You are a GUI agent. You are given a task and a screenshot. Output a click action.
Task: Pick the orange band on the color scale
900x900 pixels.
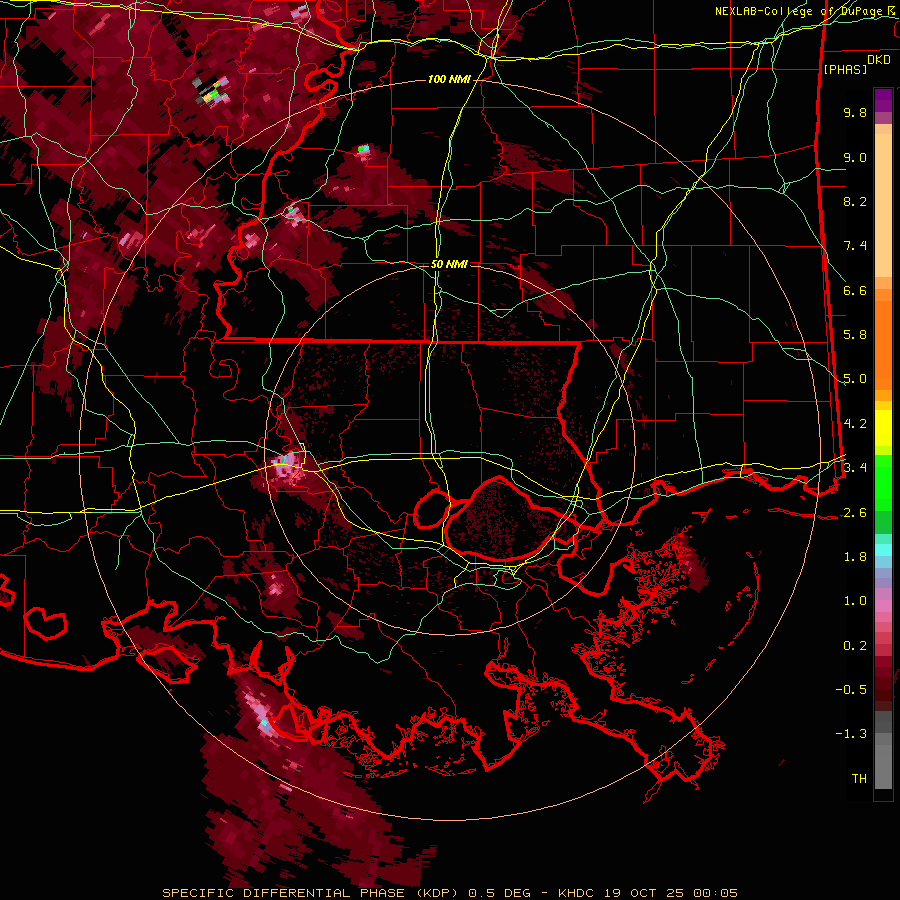pyautogui.click(x=883, y=344)
